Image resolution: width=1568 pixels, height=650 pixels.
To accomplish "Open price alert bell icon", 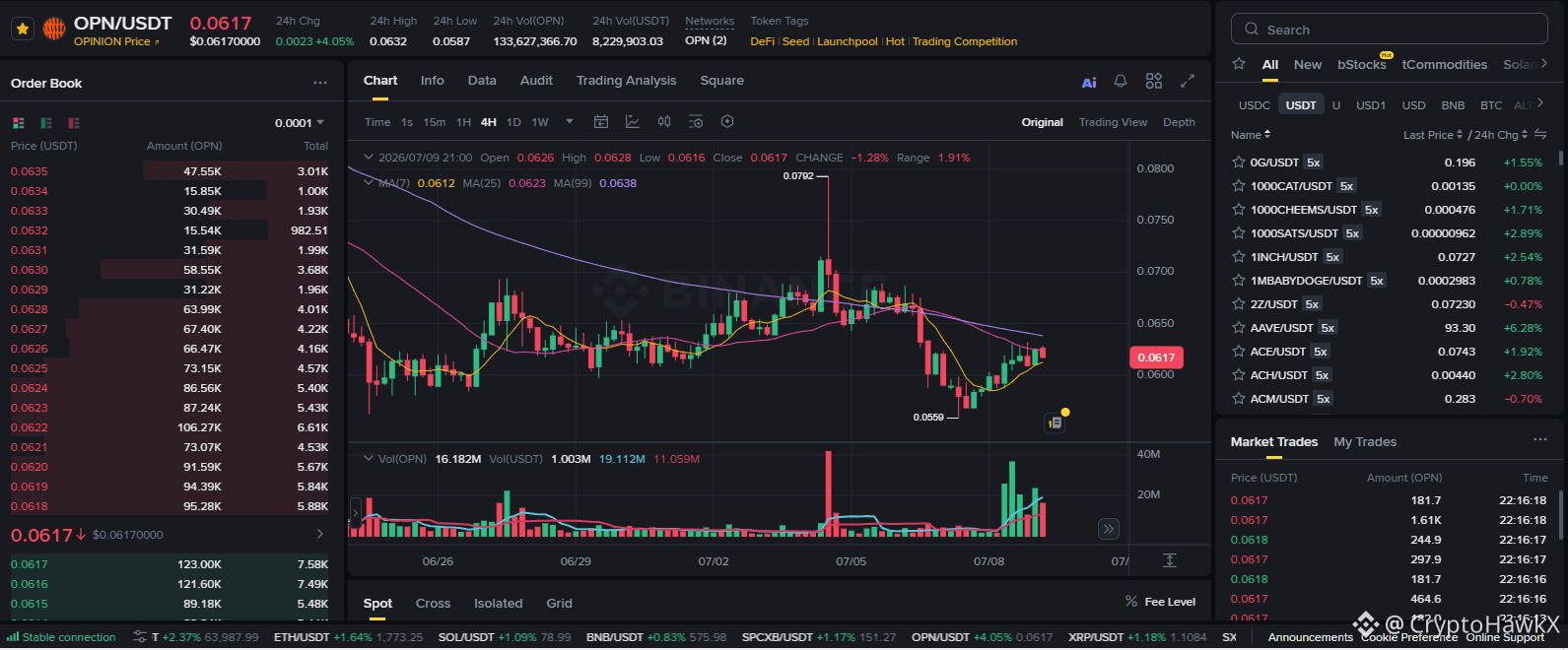I will pos(1121,81).
